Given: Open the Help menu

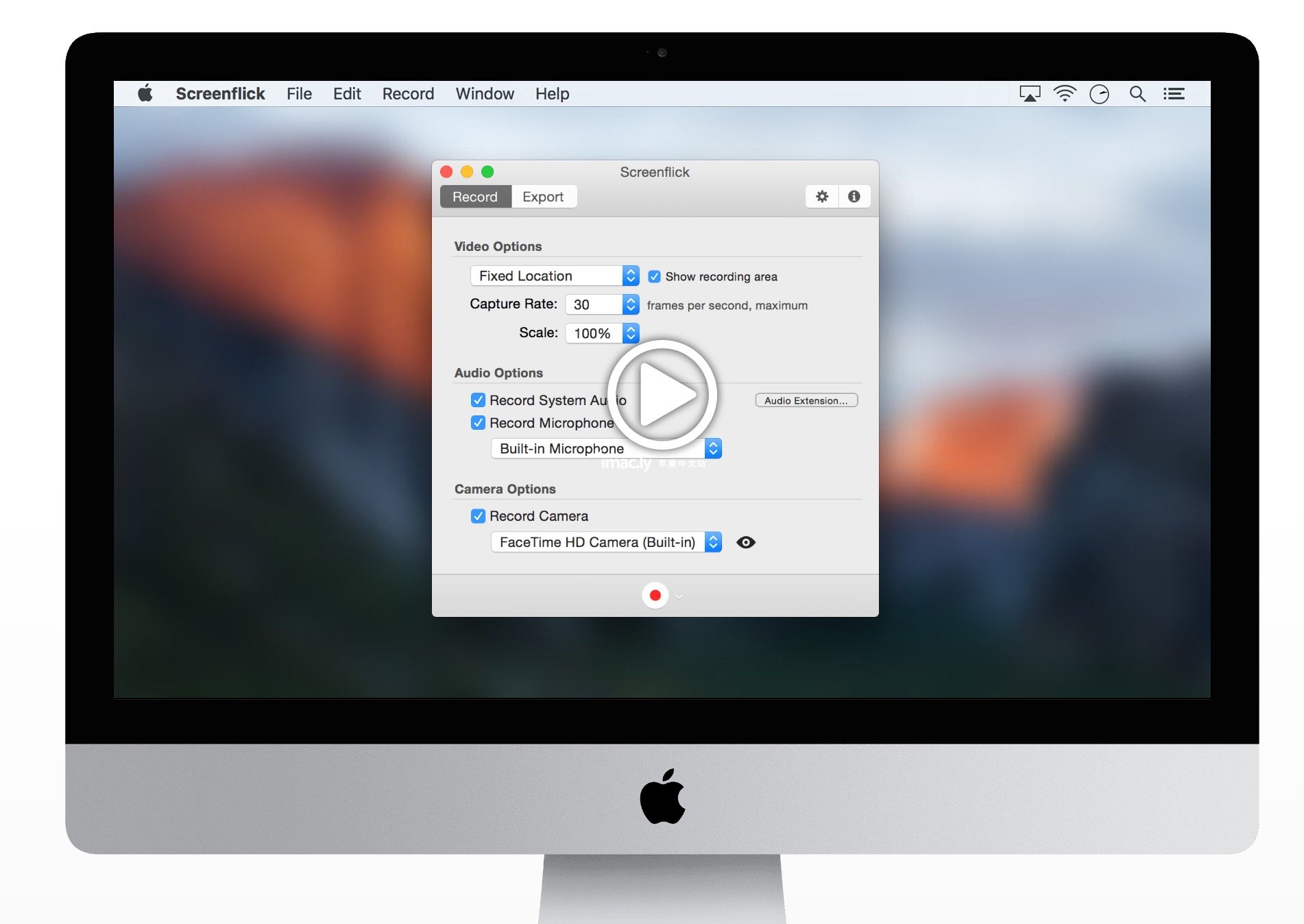Looking at the screenshot, I should coord(552,94).
